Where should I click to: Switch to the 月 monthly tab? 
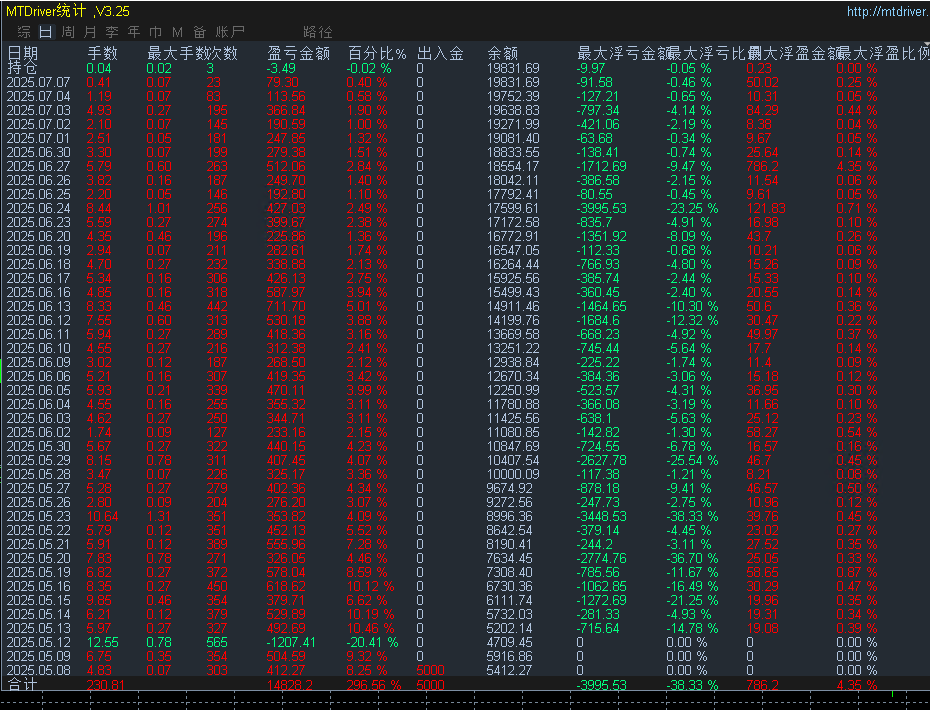(x=89, y=32)
